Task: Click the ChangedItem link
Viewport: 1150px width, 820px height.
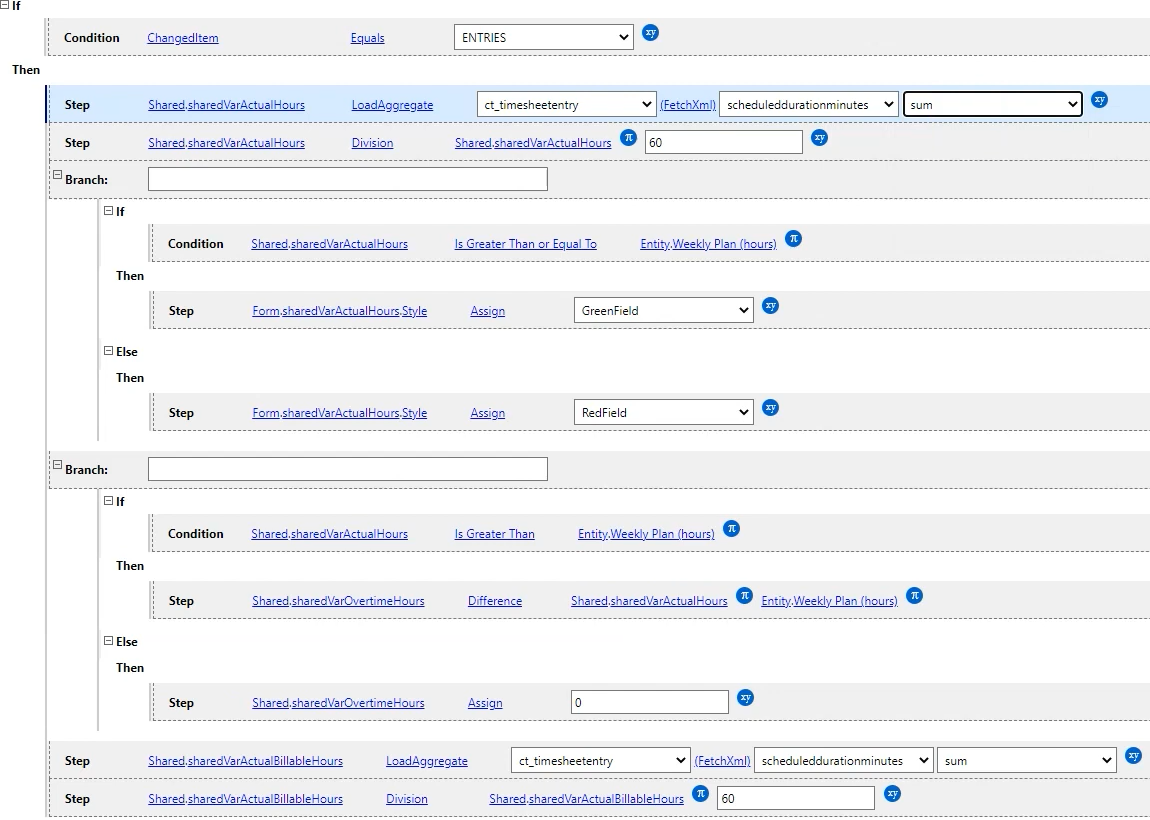Action: (x=183, y=38)
